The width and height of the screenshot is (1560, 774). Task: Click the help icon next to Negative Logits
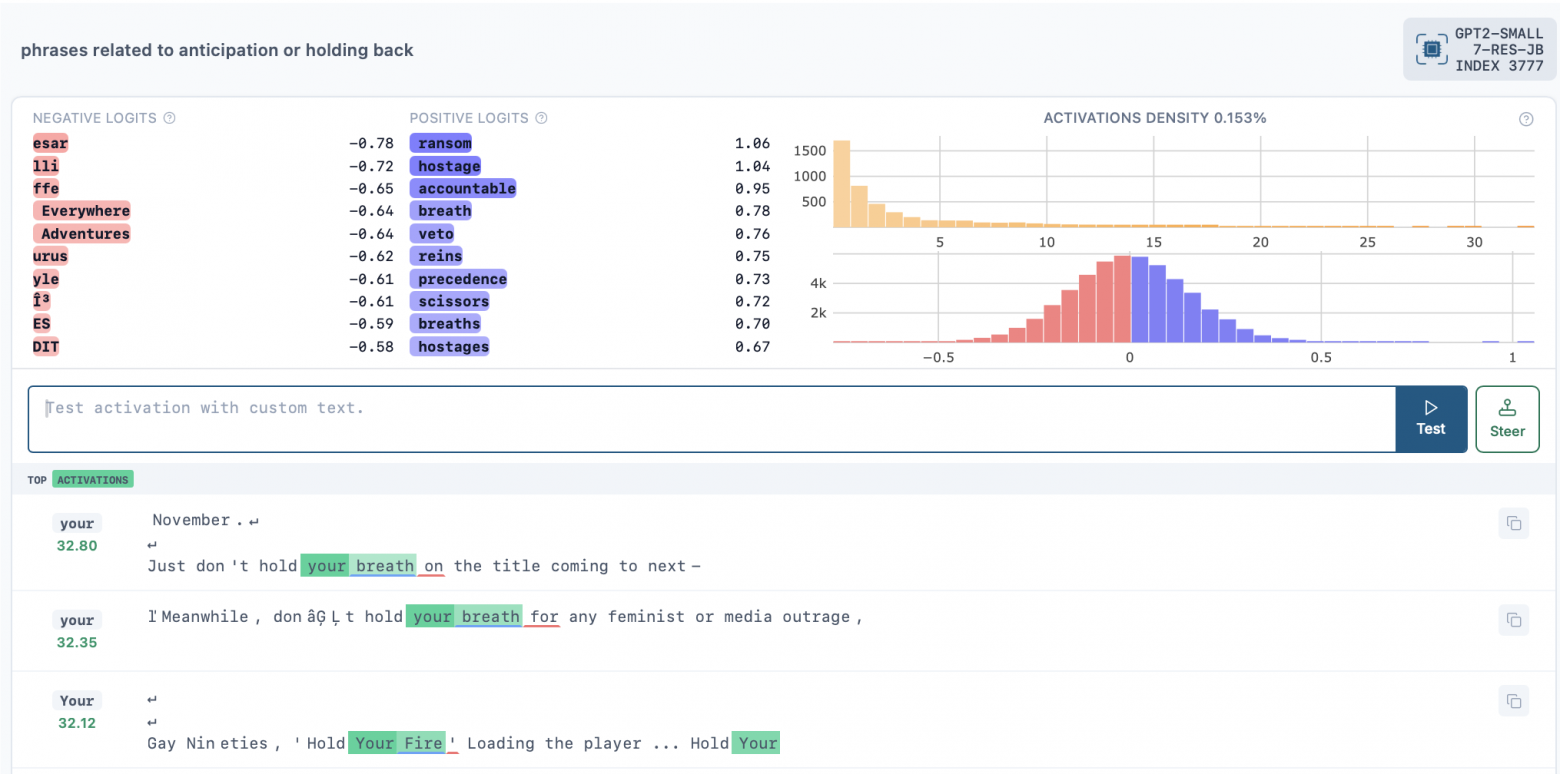(x=169, y=118)
